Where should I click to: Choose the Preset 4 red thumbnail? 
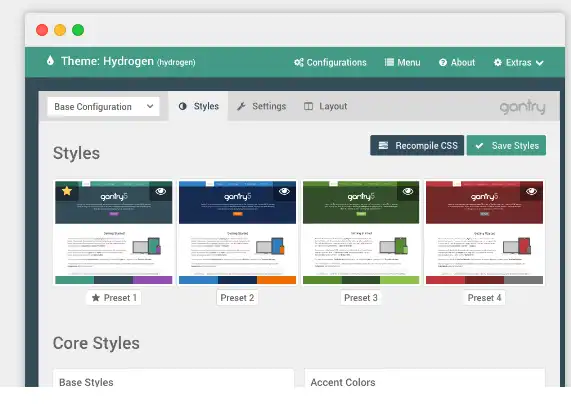point(484,232)
